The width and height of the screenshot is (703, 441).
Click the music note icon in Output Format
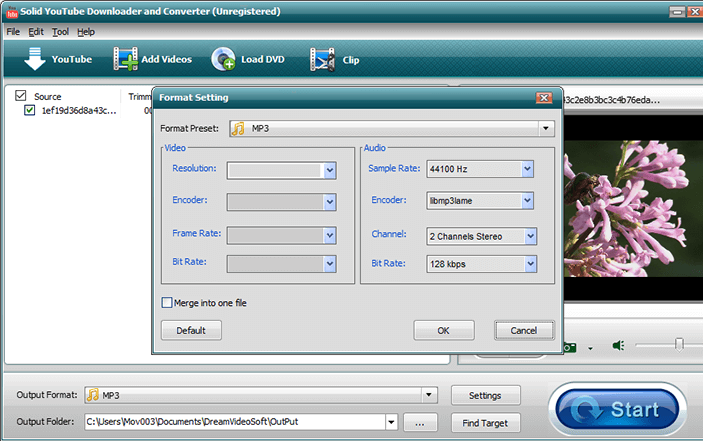tap(93, 395)
